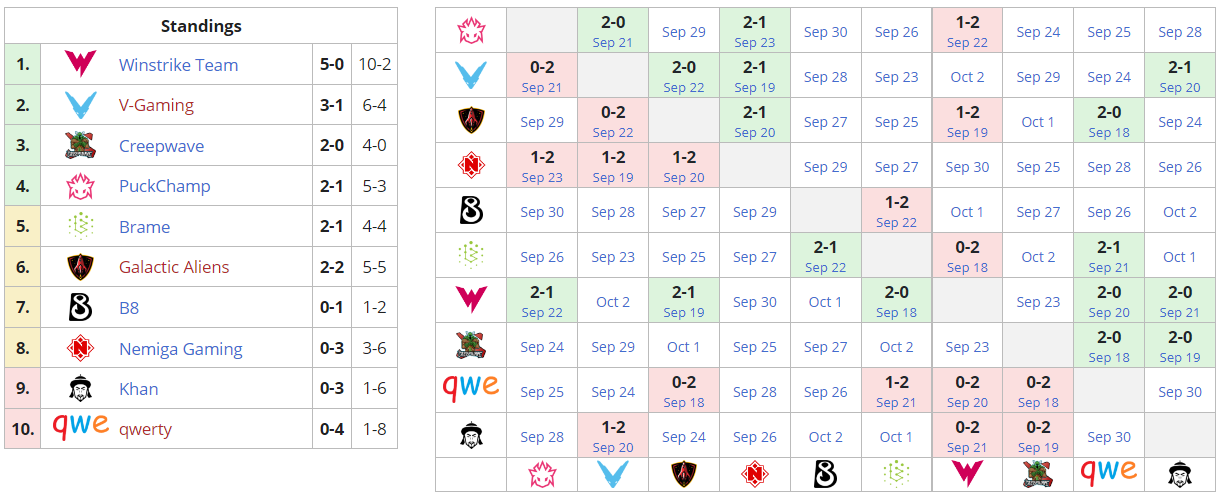Open the Creepwave team link
This screenshot has height=498, width=1225.
point(161,146)
